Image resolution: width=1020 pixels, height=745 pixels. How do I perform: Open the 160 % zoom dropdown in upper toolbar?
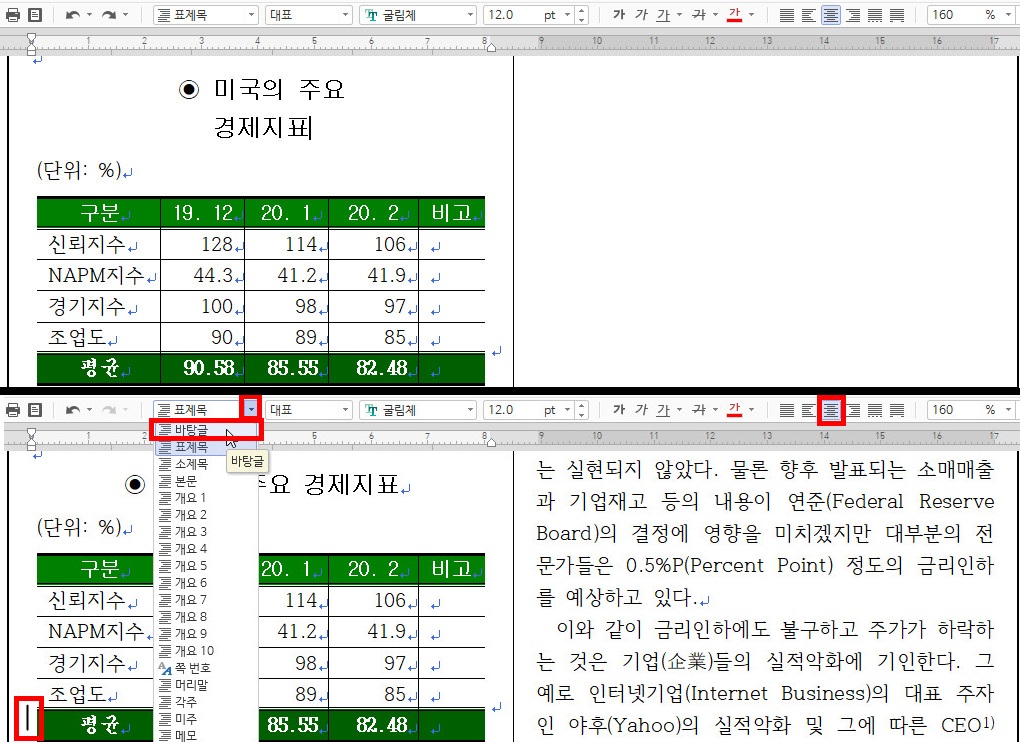pyautogui.click(x=1008, y=15)
